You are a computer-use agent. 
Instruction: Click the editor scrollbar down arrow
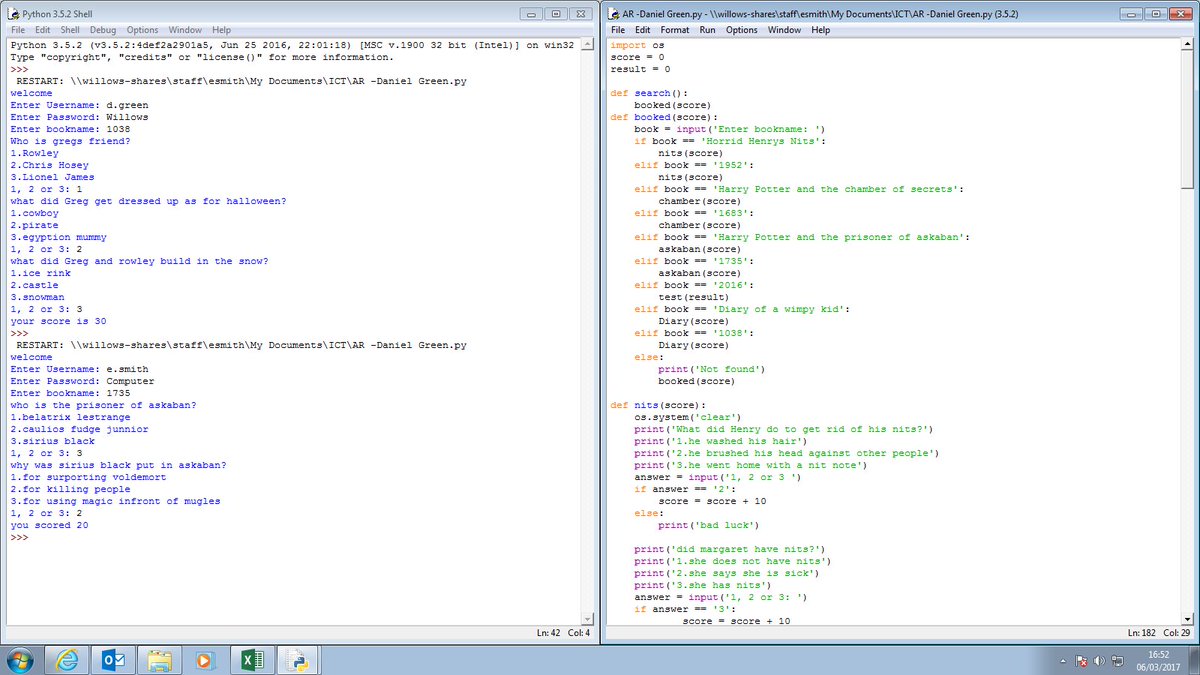coord(1188,620)
